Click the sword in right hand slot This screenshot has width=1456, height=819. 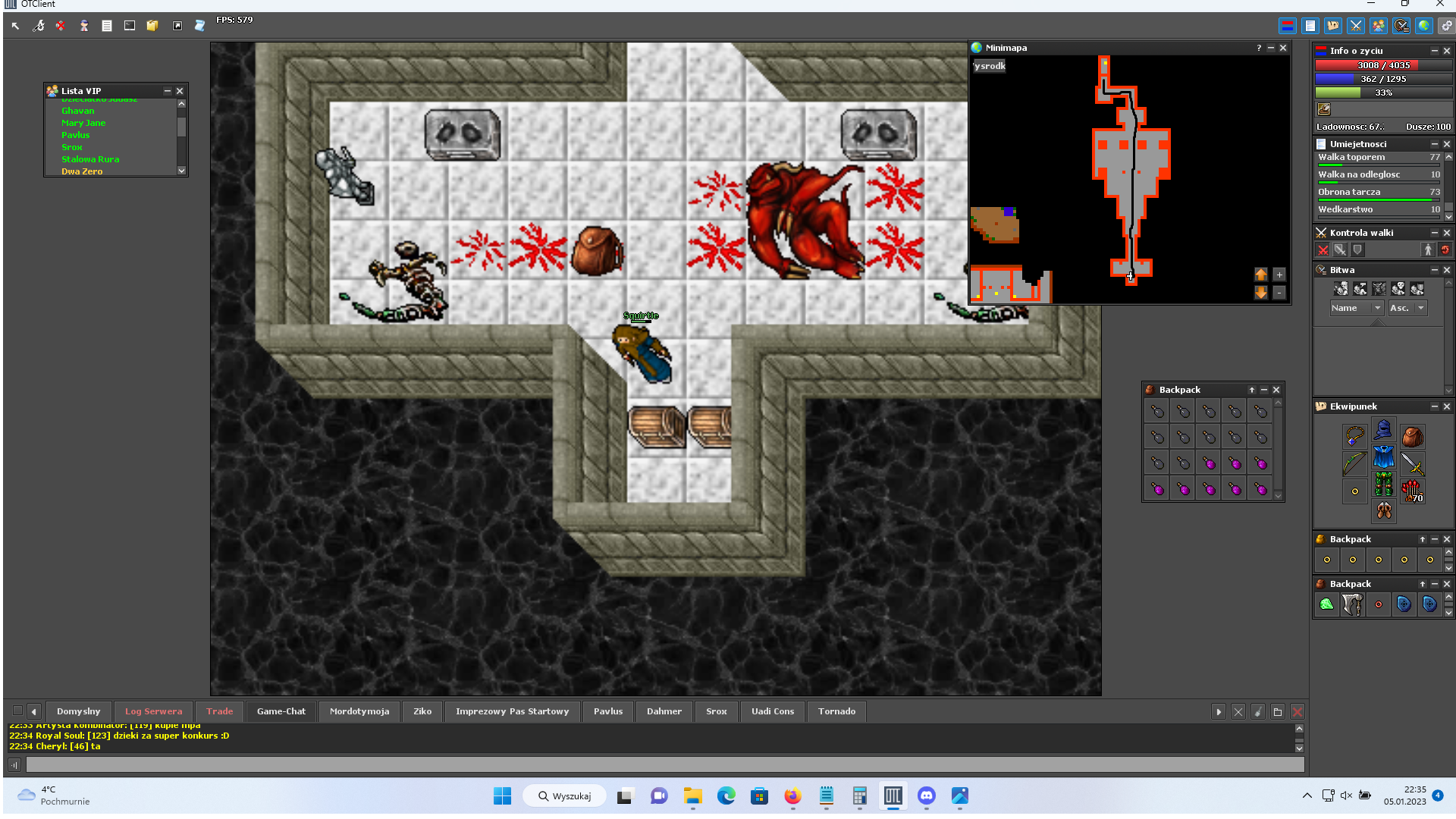[x=1412, y=463]
